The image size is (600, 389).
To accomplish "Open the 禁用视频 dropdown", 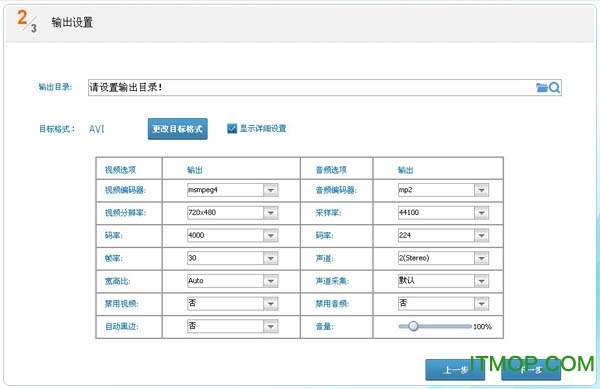I will (x=232, y=304).
